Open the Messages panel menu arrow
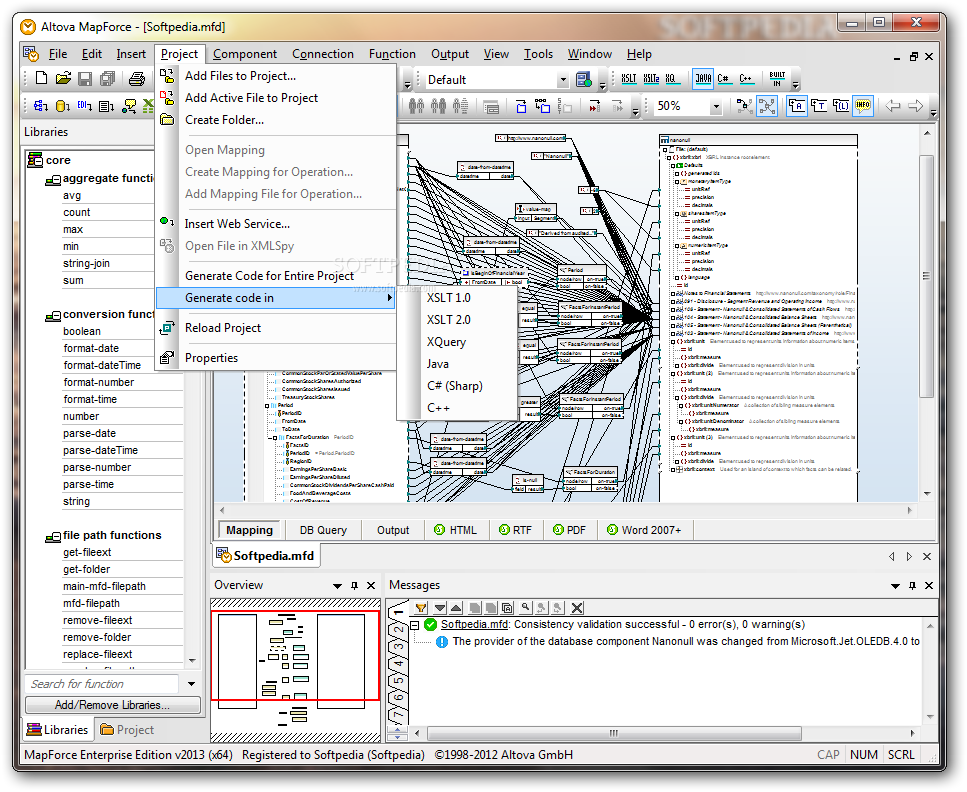The height and width of the screenshot is (792, 967). point(895,585)
